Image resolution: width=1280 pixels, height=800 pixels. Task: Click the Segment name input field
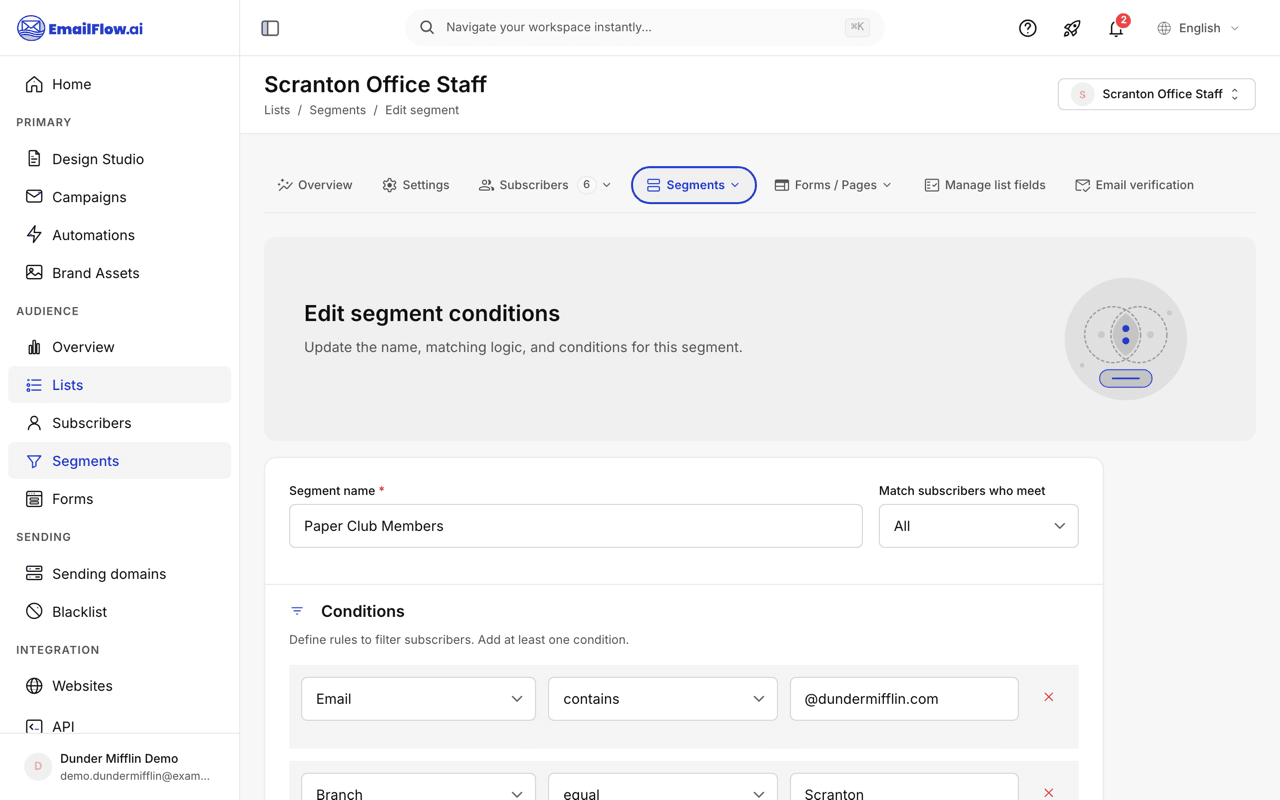coord(576,526)
